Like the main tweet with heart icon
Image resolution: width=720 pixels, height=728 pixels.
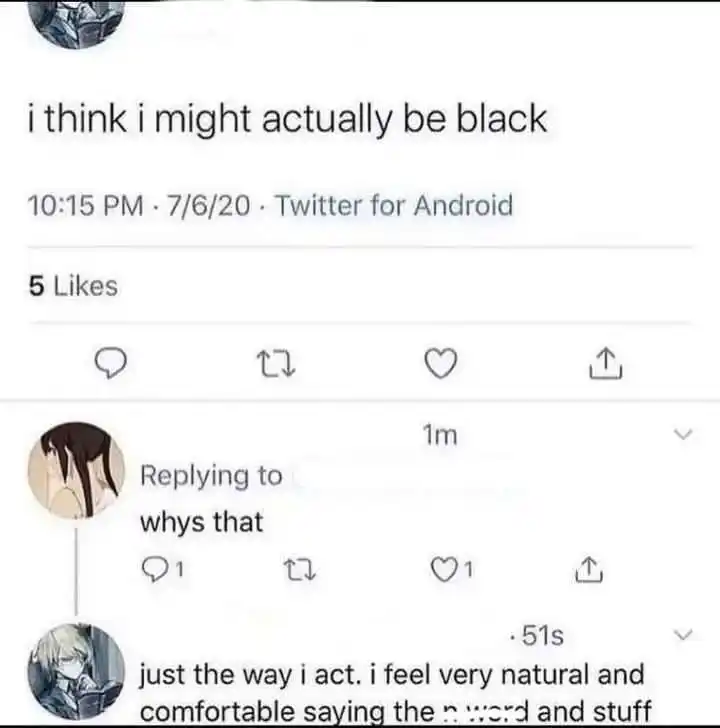441,363
